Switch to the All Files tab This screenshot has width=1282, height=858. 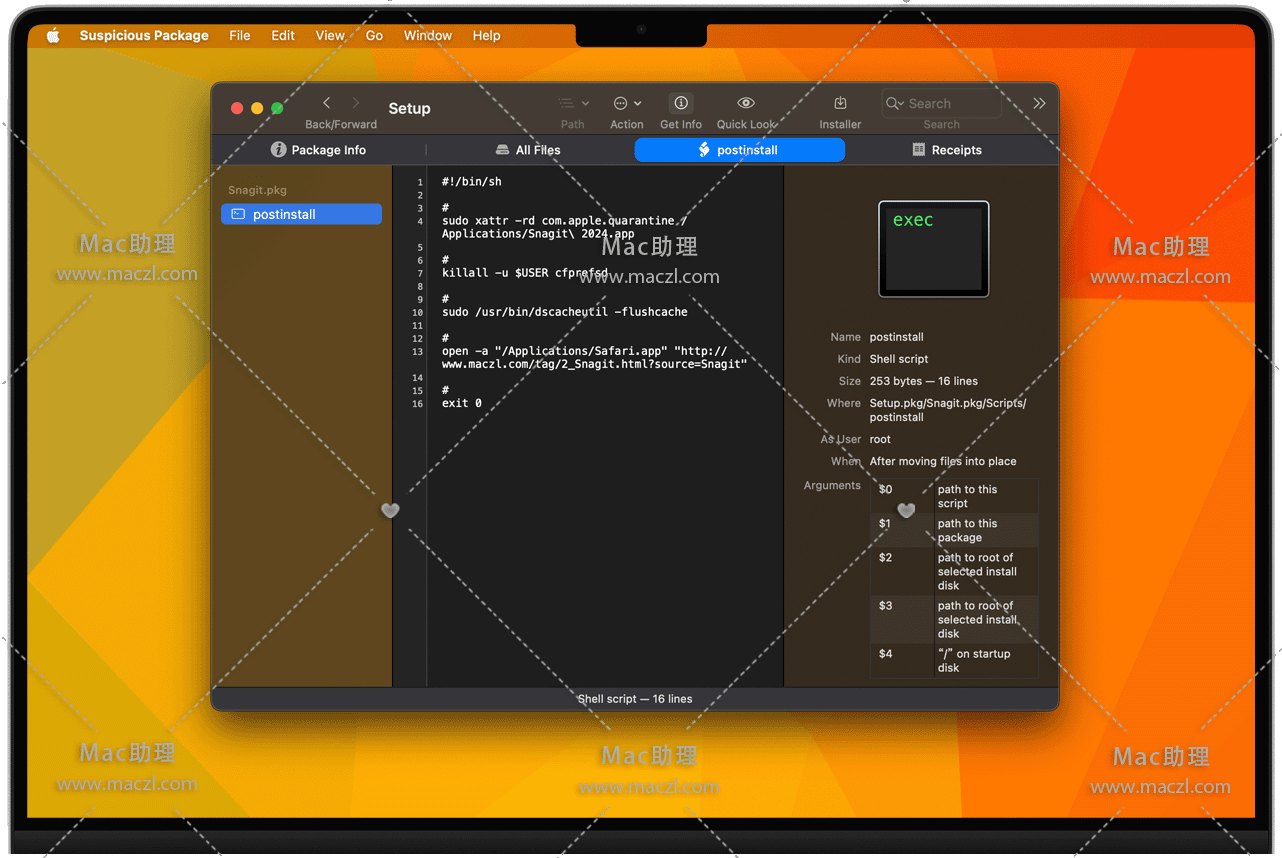[x=528, y=150]
